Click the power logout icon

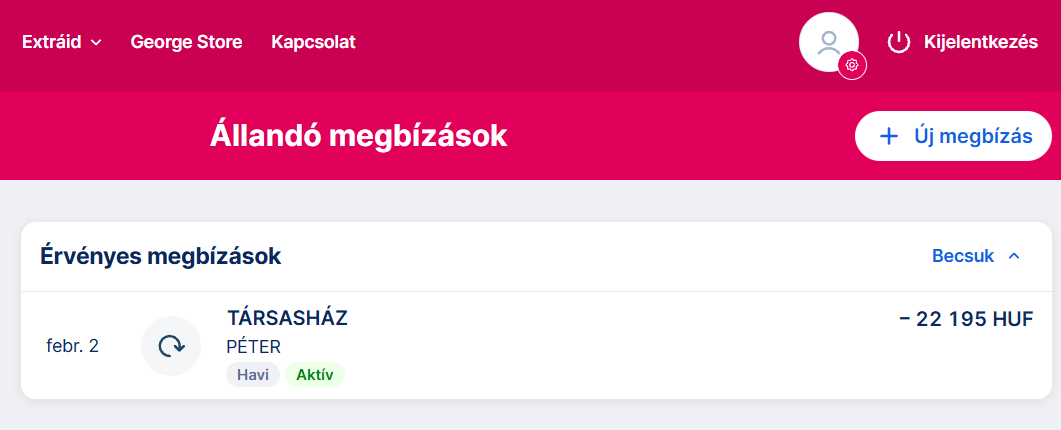899,42
